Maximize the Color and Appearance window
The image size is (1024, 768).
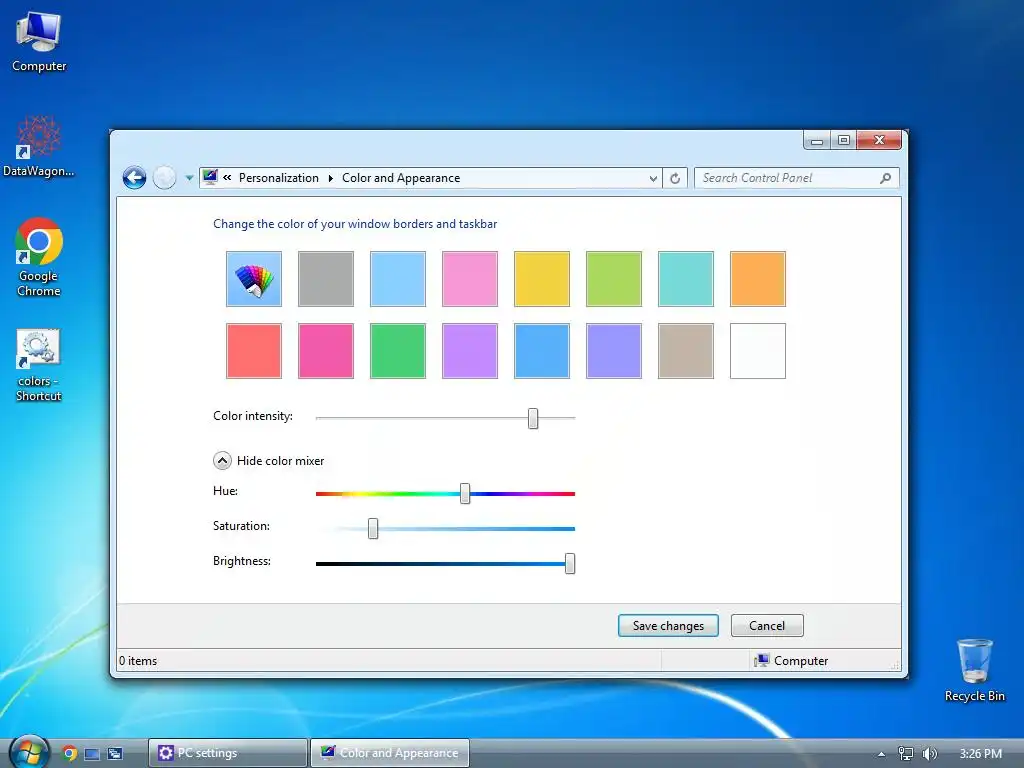(x=844, y=140)
